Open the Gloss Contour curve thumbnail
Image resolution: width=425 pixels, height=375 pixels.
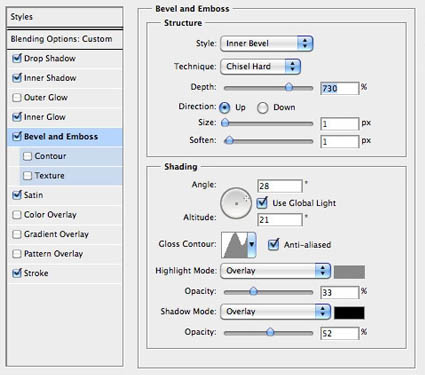click(x=235, y=245)
